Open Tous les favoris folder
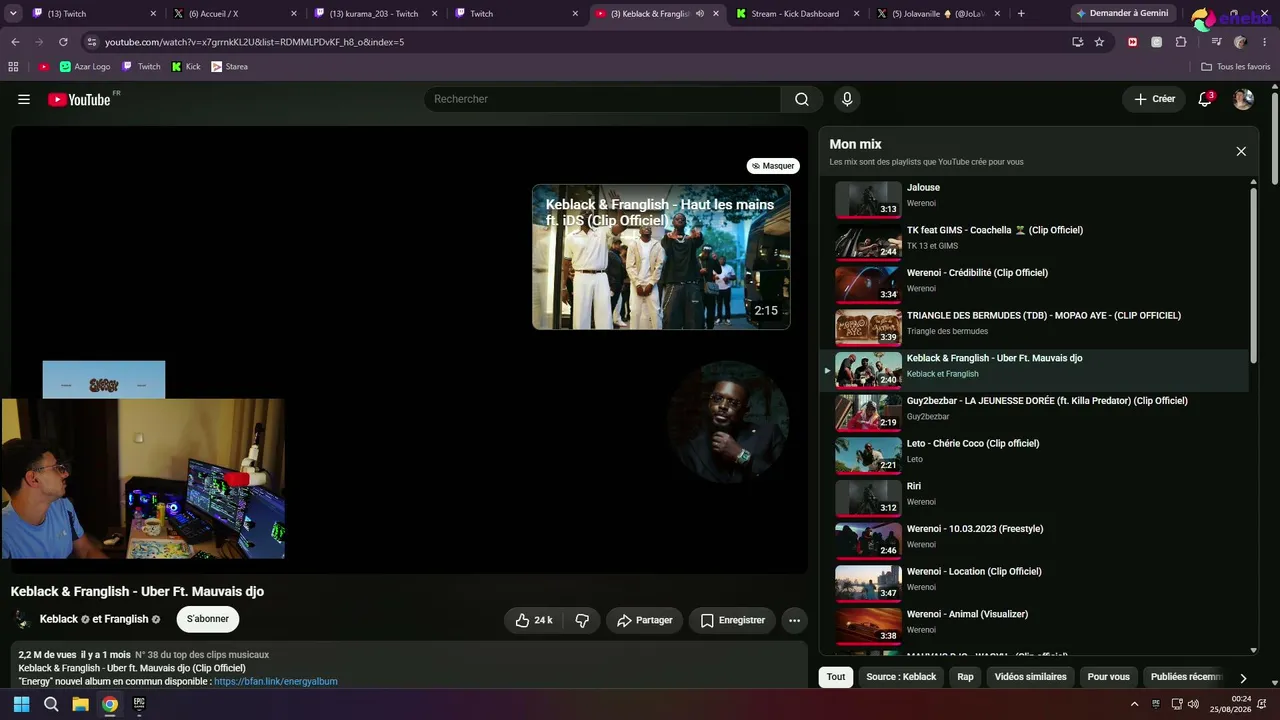Viewport: 1280px width, 720px height. click(1236, 67)
